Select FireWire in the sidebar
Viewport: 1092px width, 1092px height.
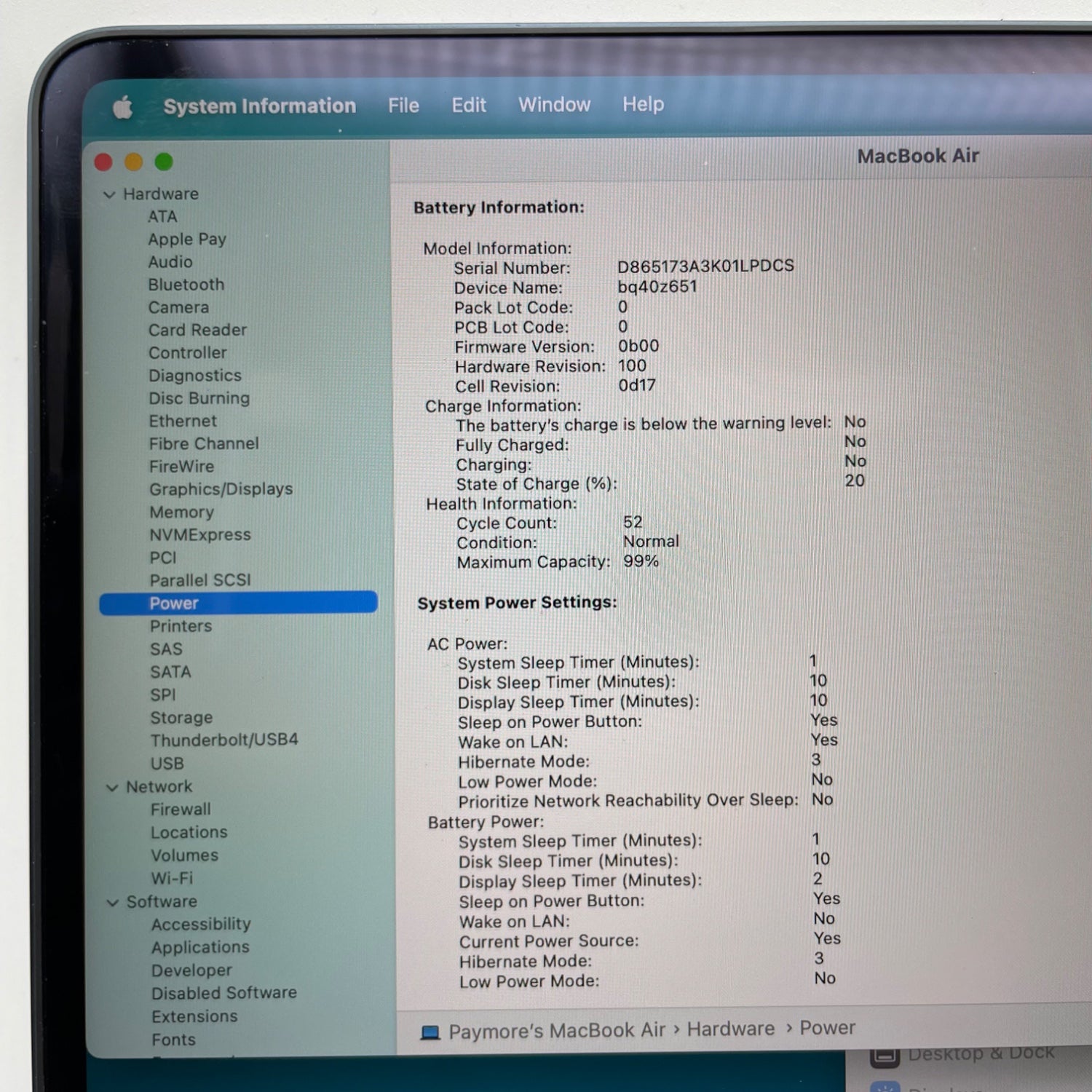[181, 466]
